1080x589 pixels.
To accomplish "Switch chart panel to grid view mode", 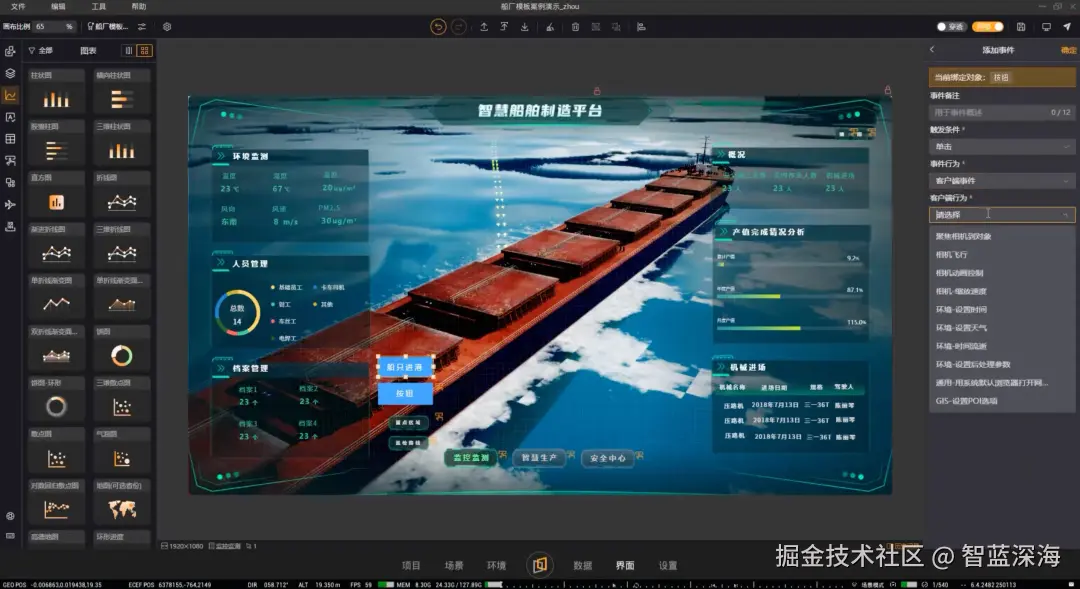I will click(145, 50).
